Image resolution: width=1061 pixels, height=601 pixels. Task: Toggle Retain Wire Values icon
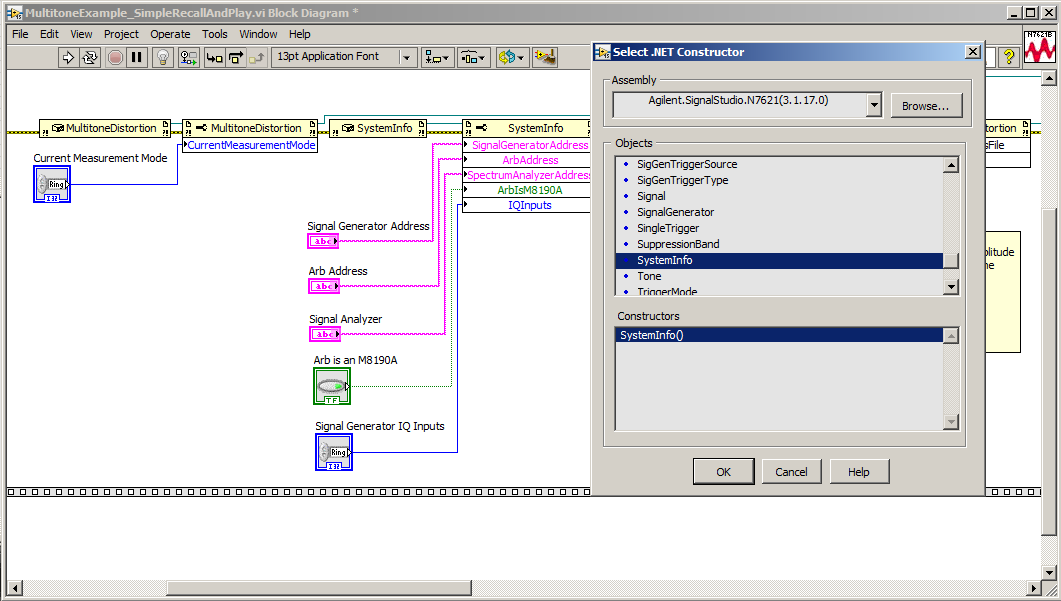click(x=189, y=58)
